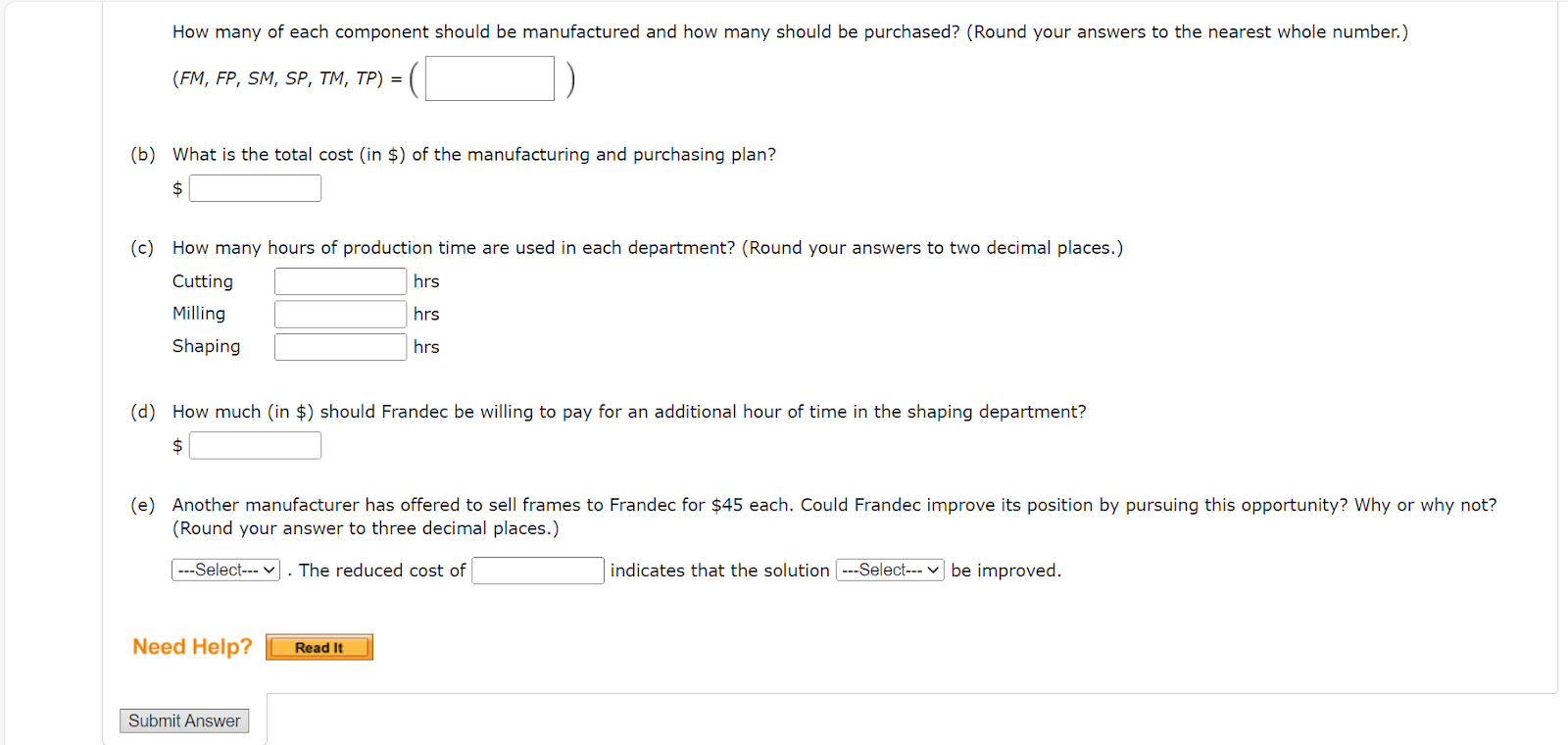Click the total cost input box
Screen dimensions: 1568x745
pos(254,187)
